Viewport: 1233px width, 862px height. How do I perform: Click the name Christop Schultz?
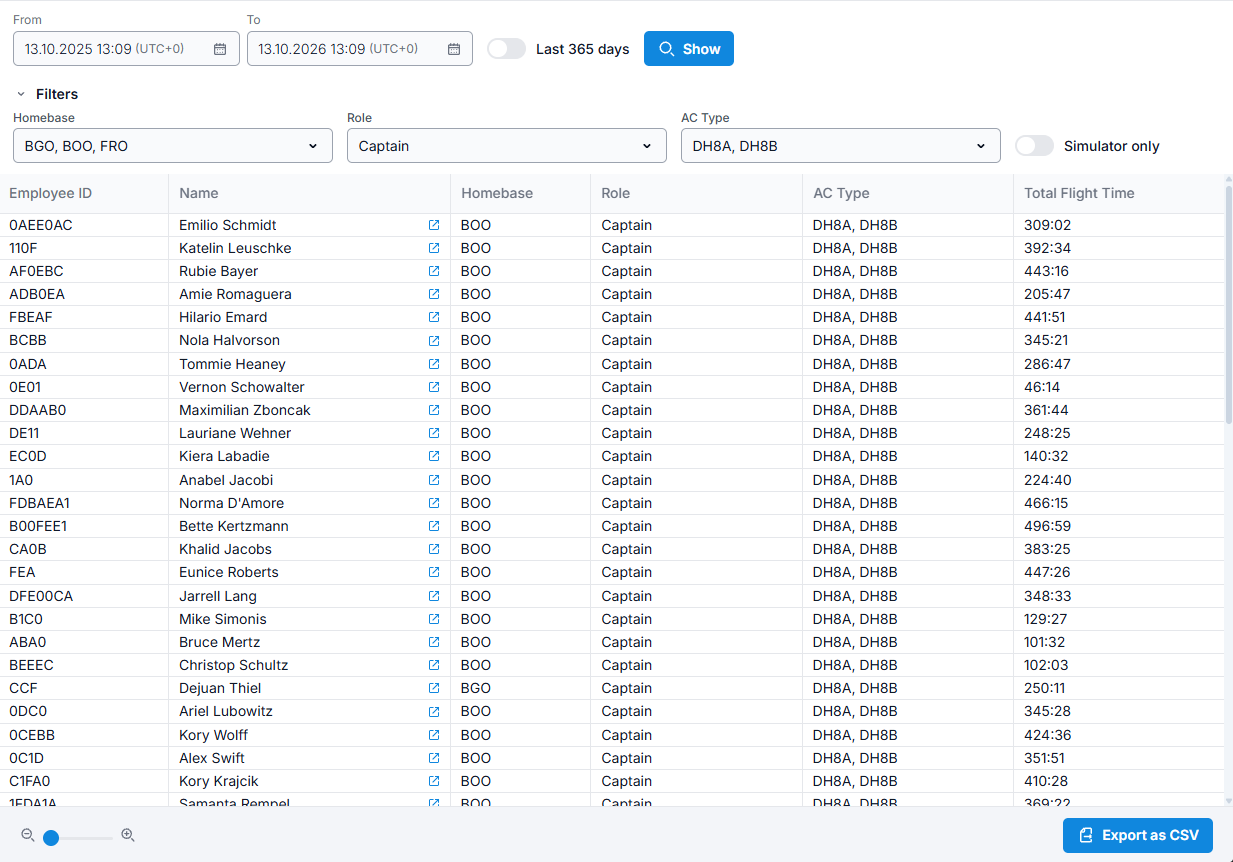(x=233, y=665)
